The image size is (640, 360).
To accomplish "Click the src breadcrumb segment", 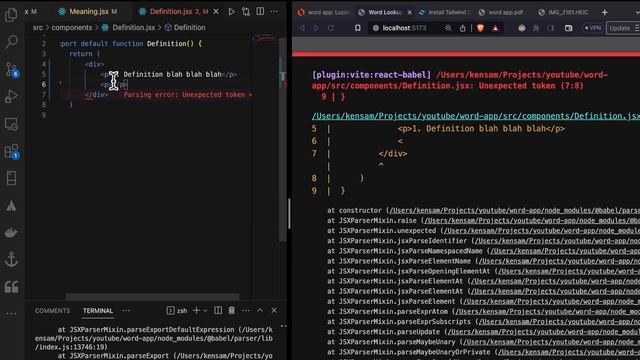I will tap(38, 28).
